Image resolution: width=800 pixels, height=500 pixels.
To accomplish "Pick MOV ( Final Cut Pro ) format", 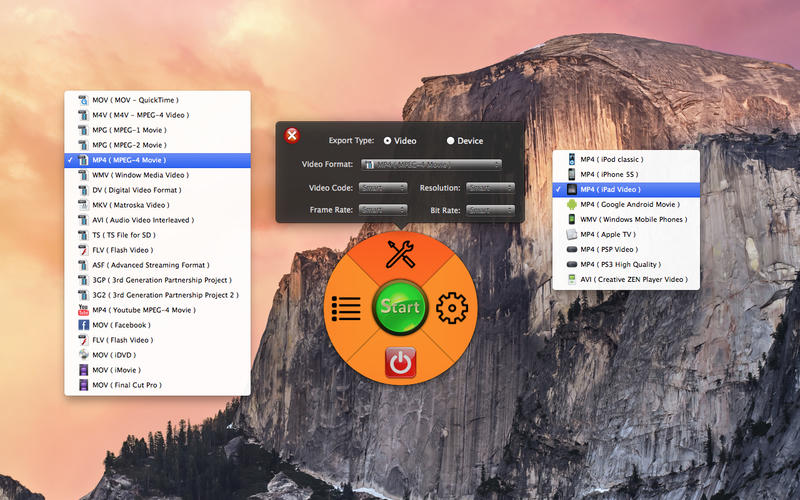I will tap(126, 385).
